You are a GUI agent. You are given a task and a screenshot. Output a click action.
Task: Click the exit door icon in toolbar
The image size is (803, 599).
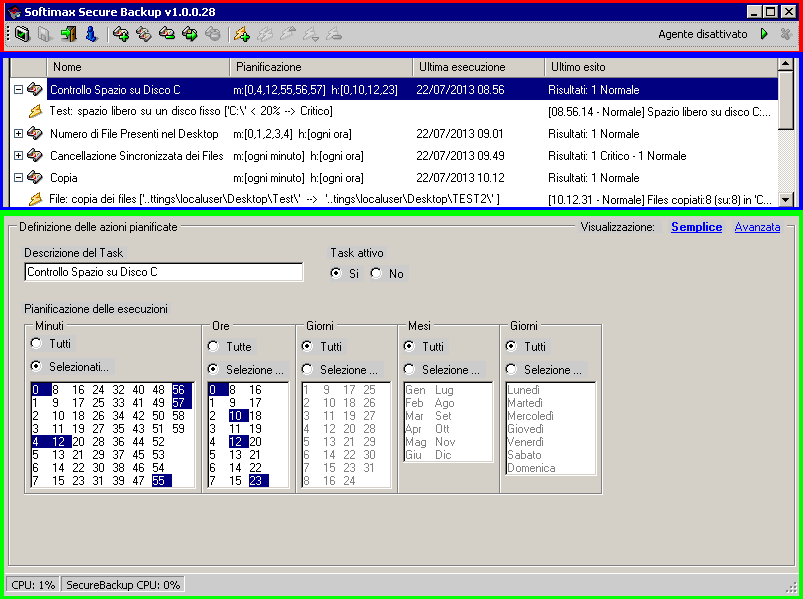click(68, 34)
